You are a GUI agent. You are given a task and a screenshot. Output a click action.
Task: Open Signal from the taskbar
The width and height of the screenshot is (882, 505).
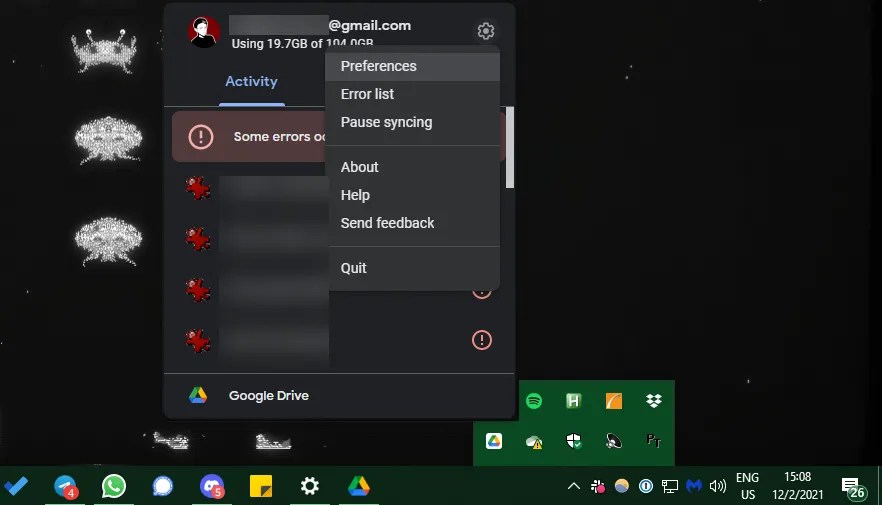[x=163, y=486]
